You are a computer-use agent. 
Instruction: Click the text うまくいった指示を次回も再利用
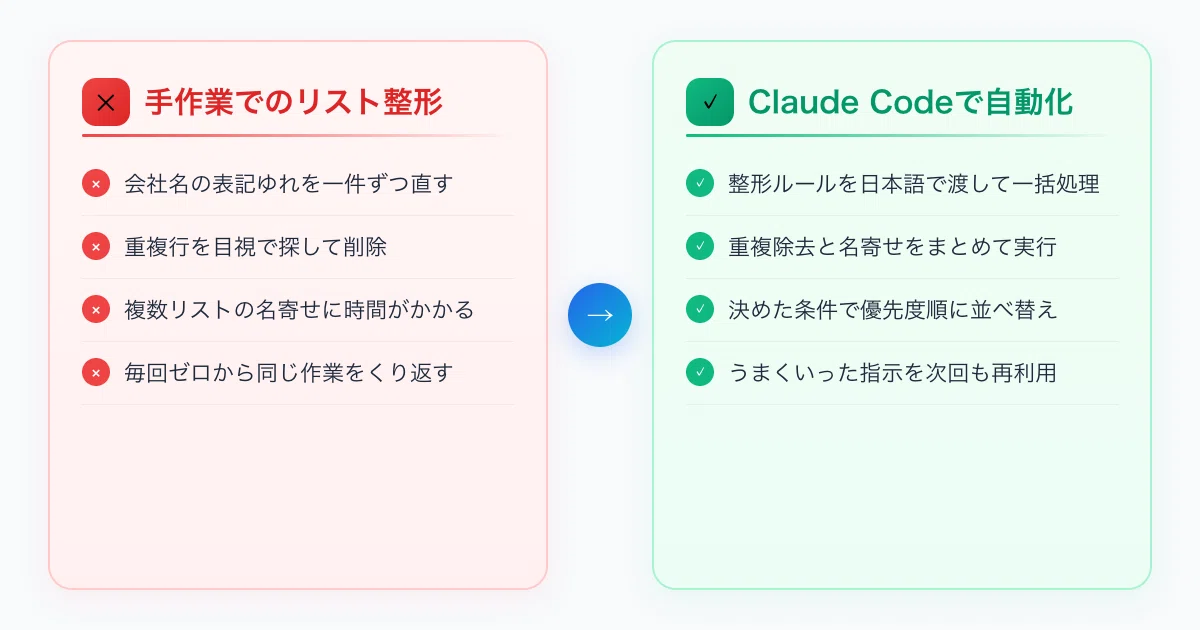pyautogui.click(x=893, y=373)
